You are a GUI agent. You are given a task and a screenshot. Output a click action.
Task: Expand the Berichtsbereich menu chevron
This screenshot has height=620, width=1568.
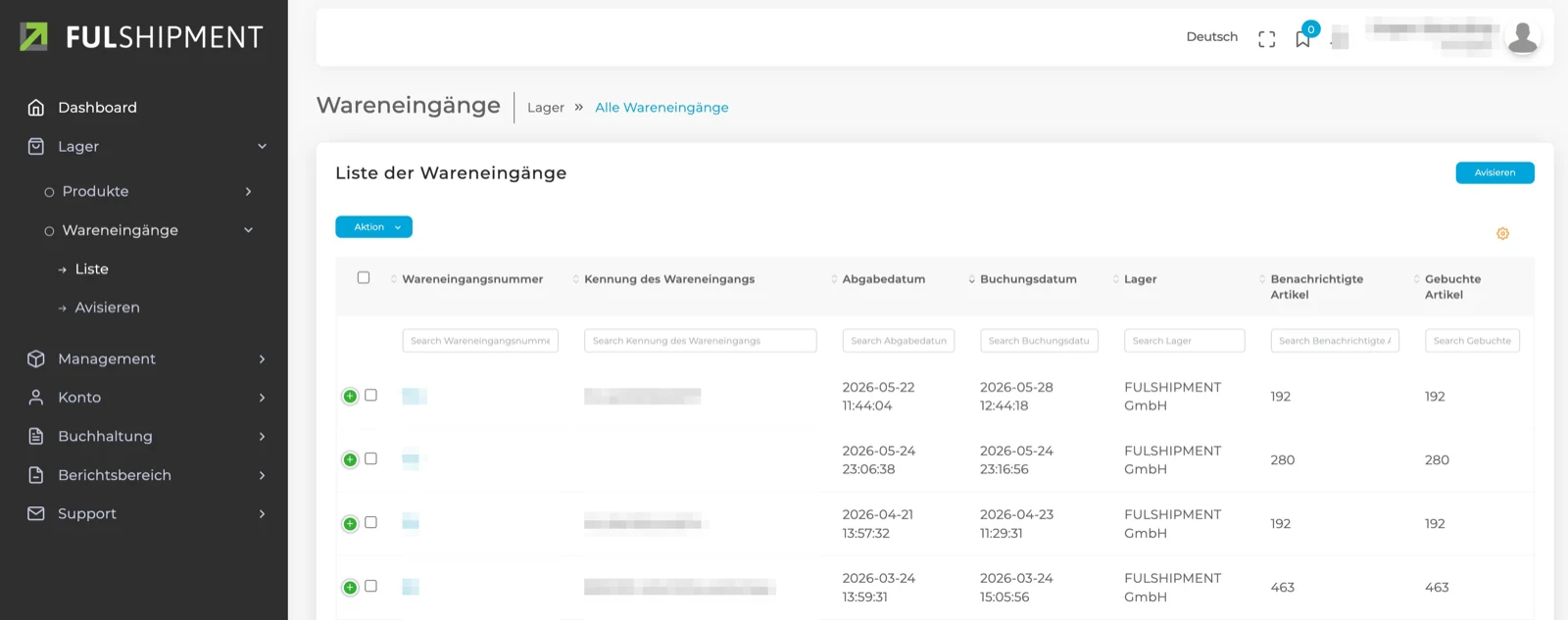[x=262, y=475]
